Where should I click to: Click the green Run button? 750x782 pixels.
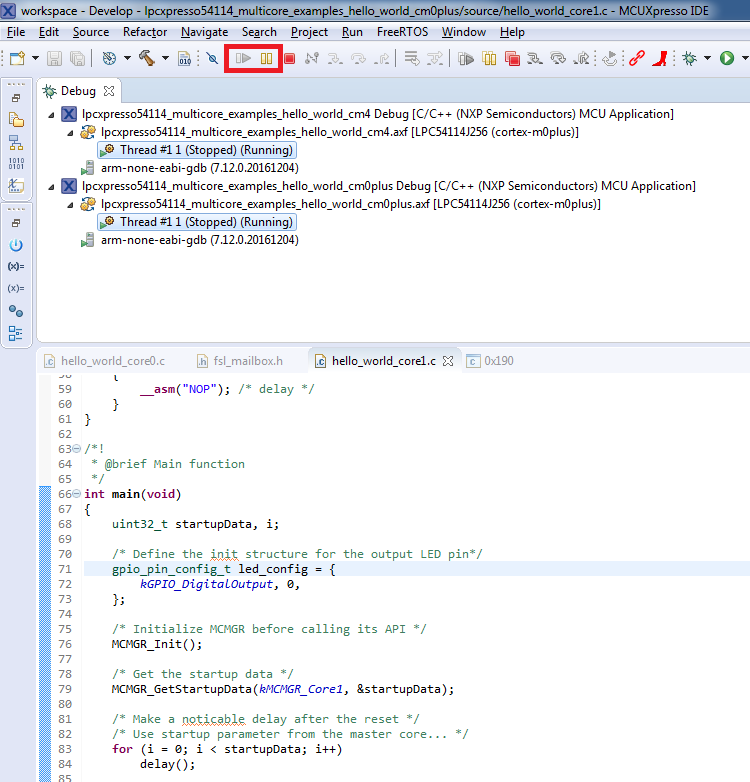tap(727, 59)
